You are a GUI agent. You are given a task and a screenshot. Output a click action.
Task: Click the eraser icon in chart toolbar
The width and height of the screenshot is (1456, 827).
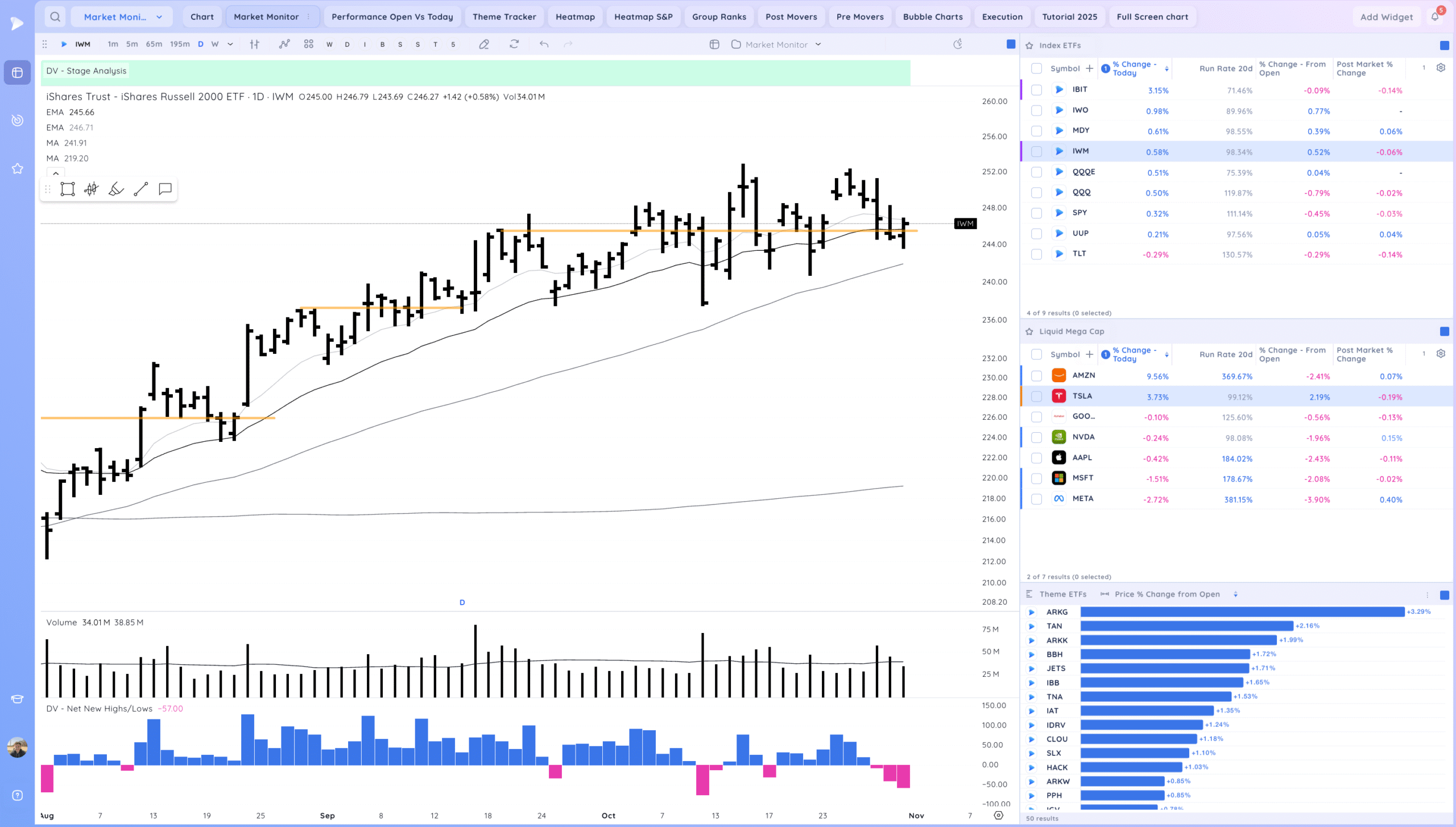pyautogui.click(x=484, y=44)
